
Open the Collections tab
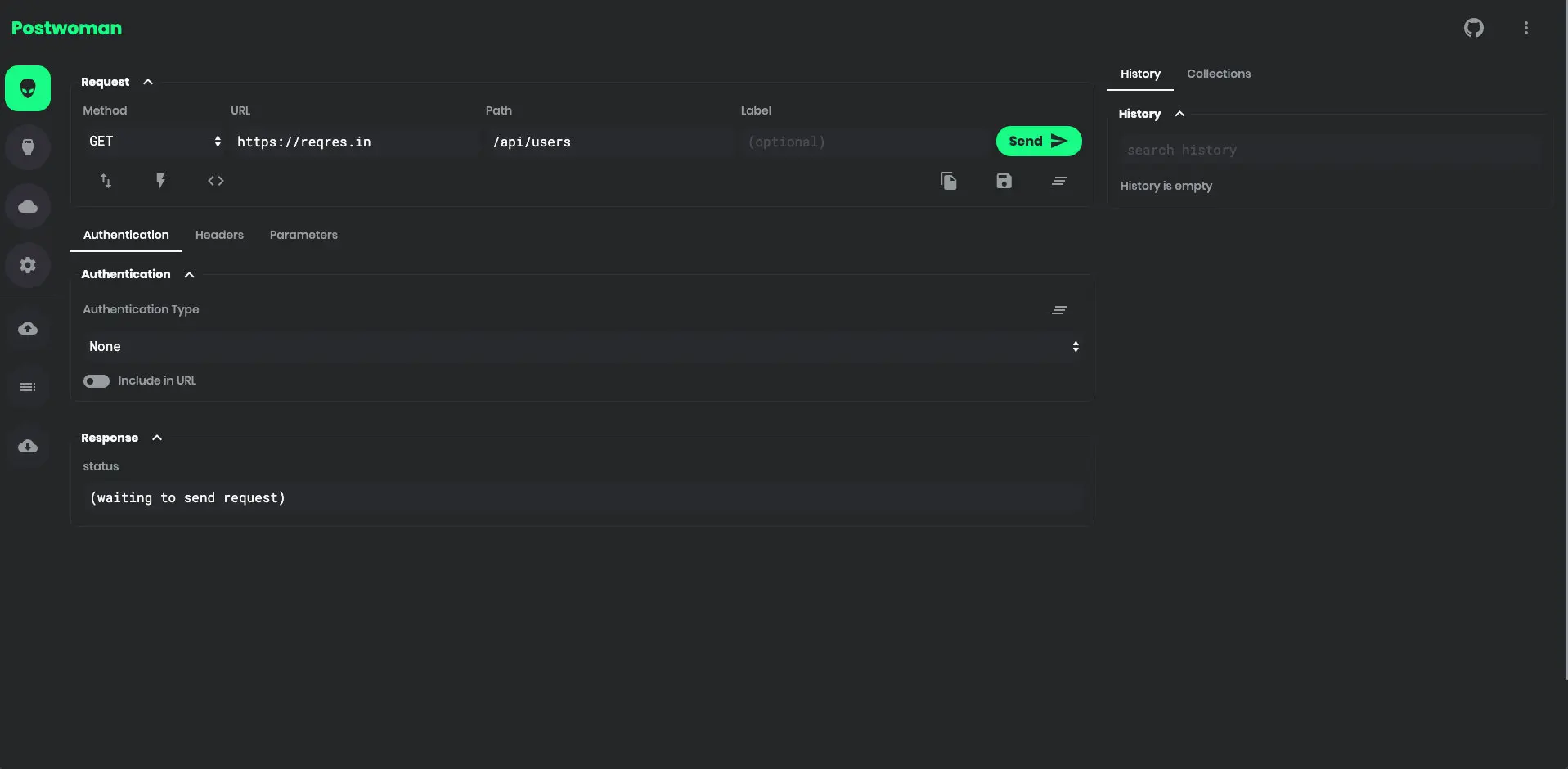1219,74
